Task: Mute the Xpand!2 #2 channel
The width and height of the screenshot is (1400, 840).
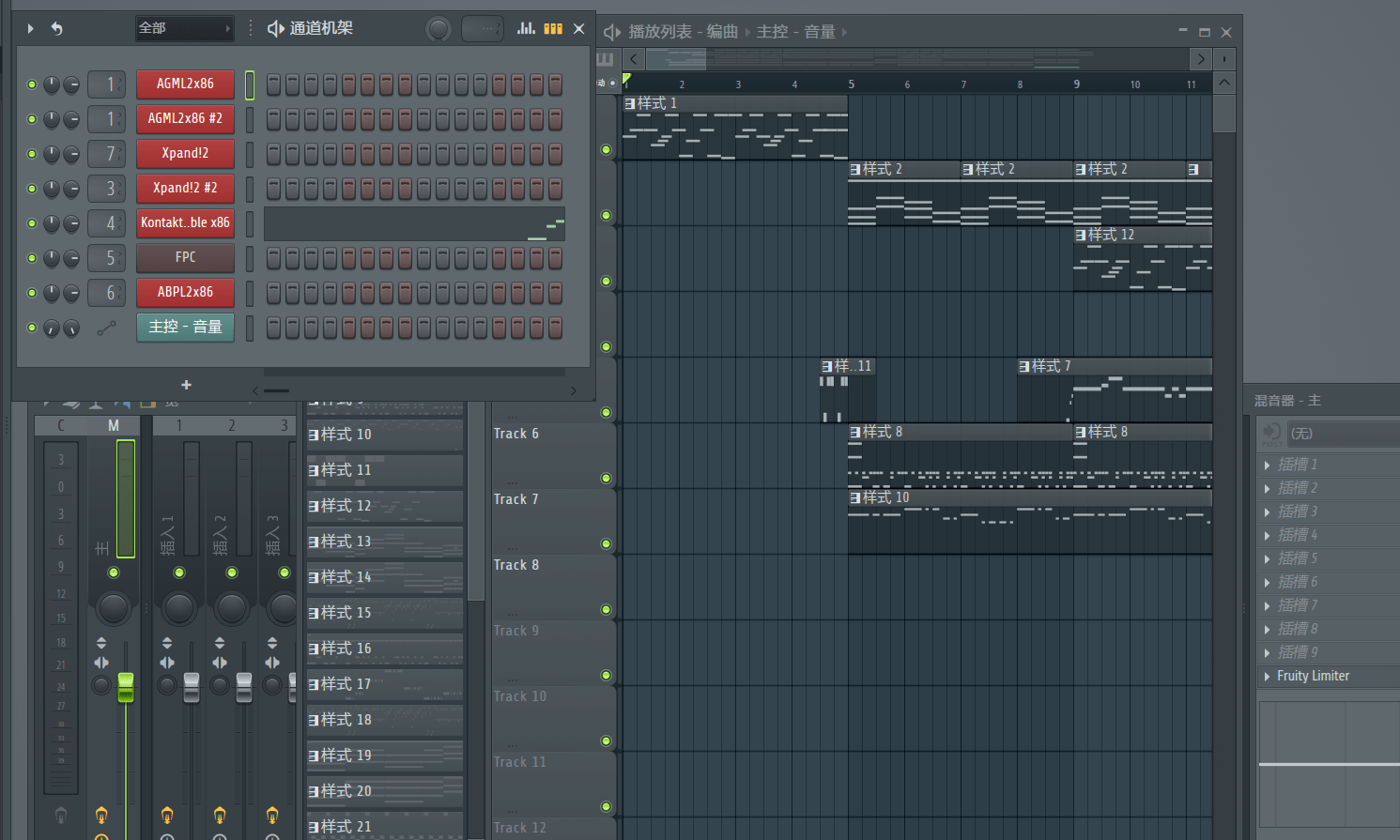Action: 32,189
